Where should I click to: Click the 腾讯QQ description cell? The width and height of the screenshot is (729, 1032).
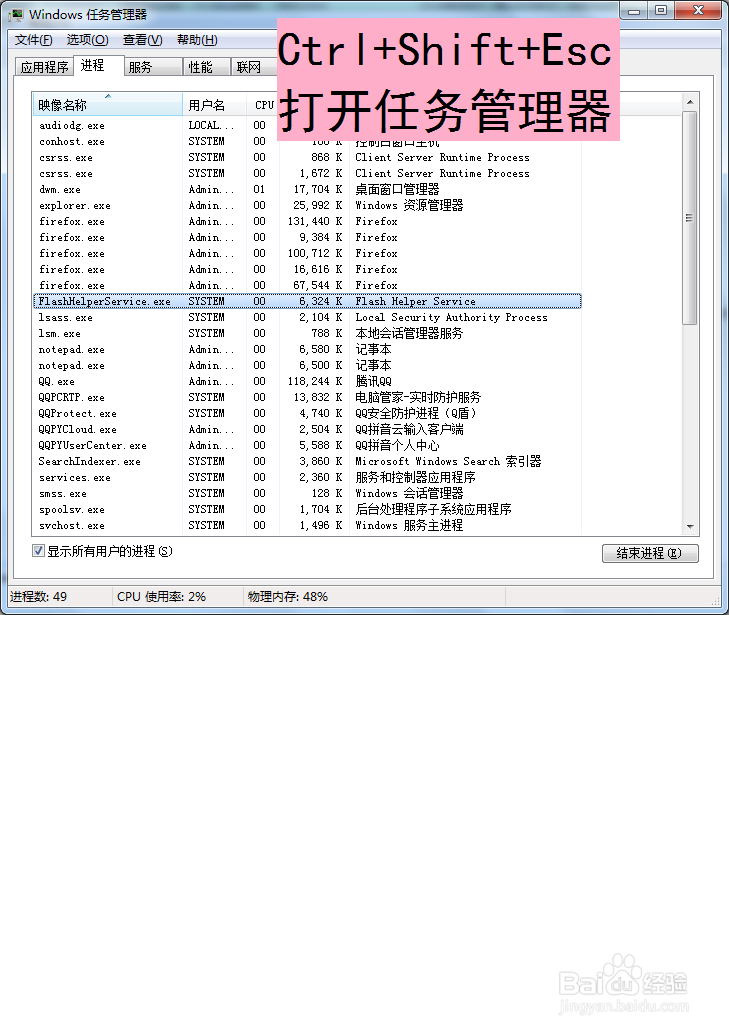point(373,381)
